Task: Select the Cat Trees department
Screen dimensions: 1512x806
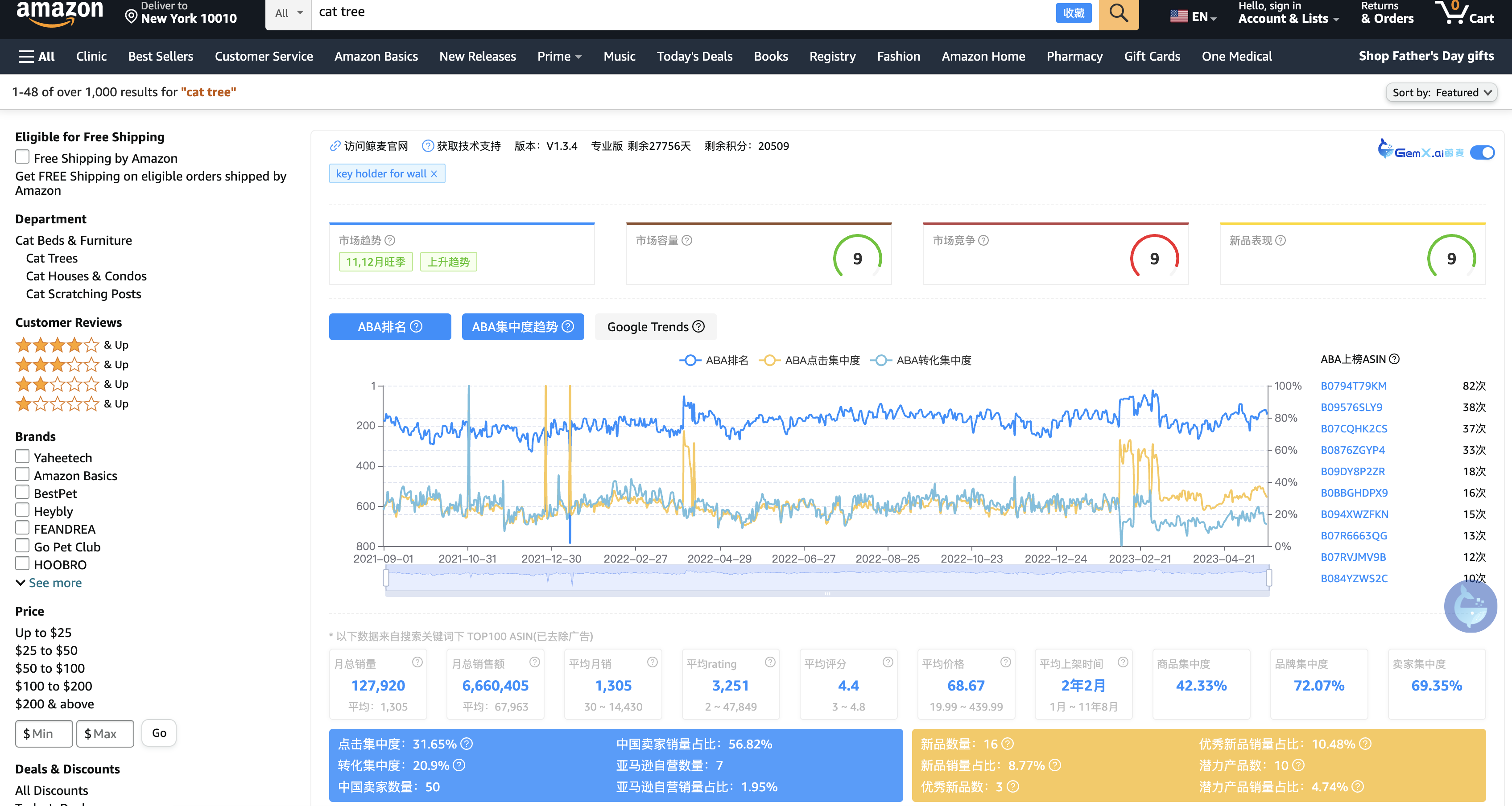Action: coord(52,258)
